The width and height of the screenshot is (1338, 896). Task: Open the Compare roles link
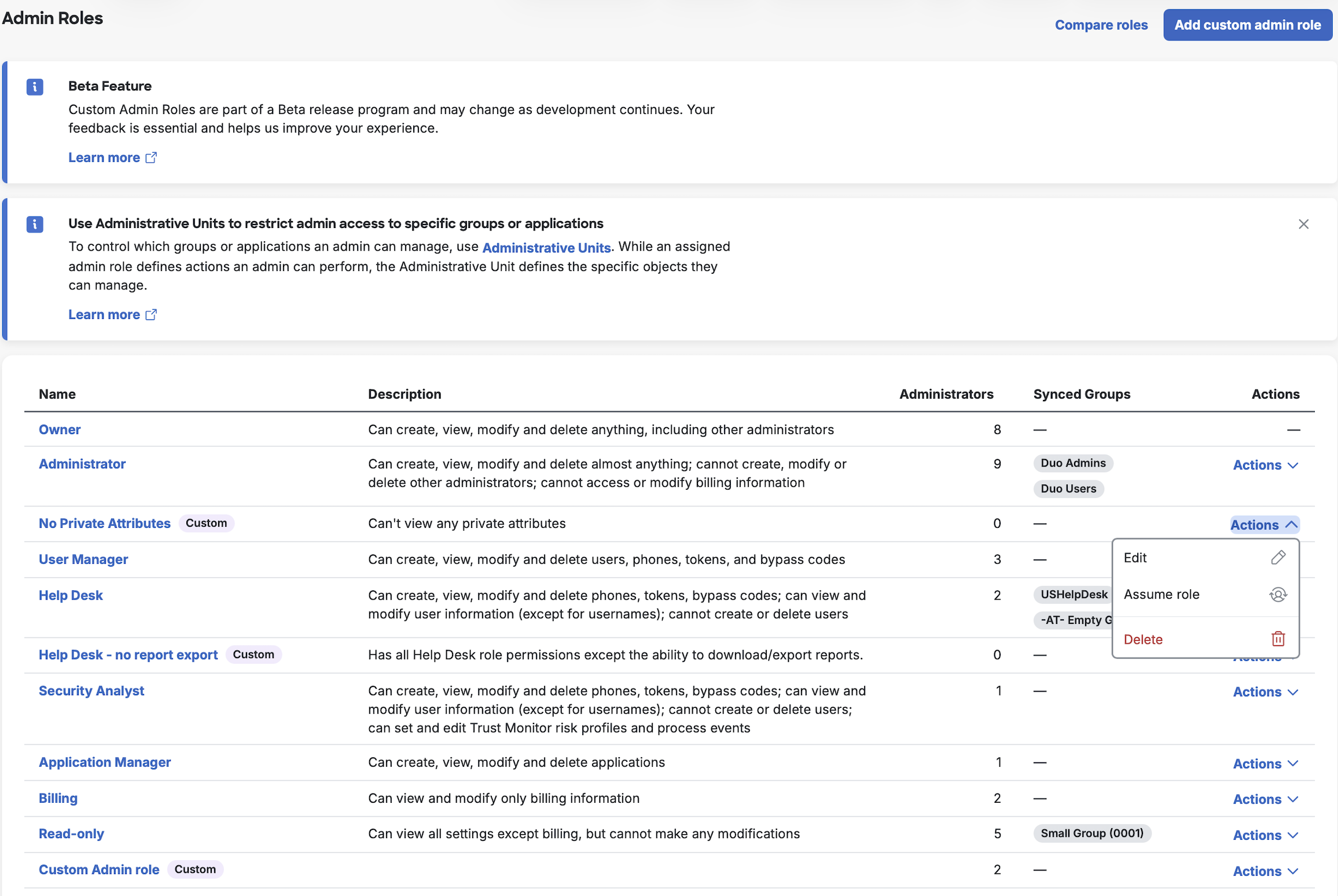[1101, 25]
